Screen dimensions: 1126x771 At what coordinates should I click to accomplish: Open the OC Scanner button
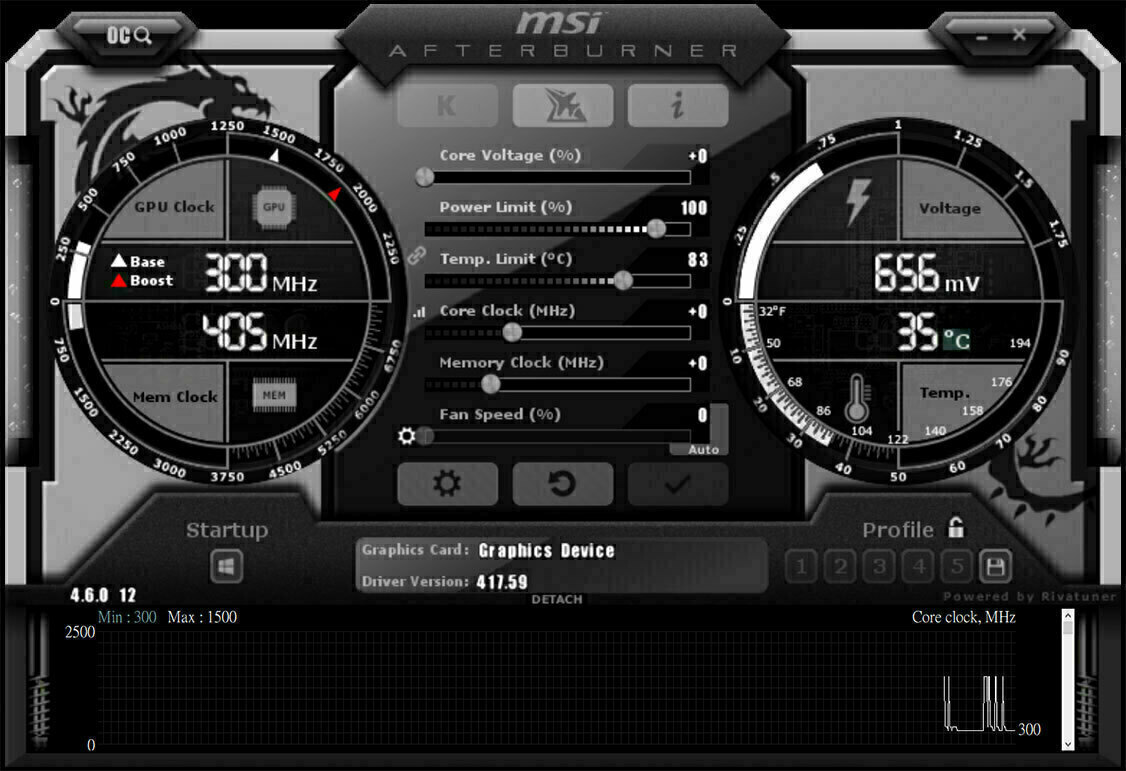(x=129, y=35)
